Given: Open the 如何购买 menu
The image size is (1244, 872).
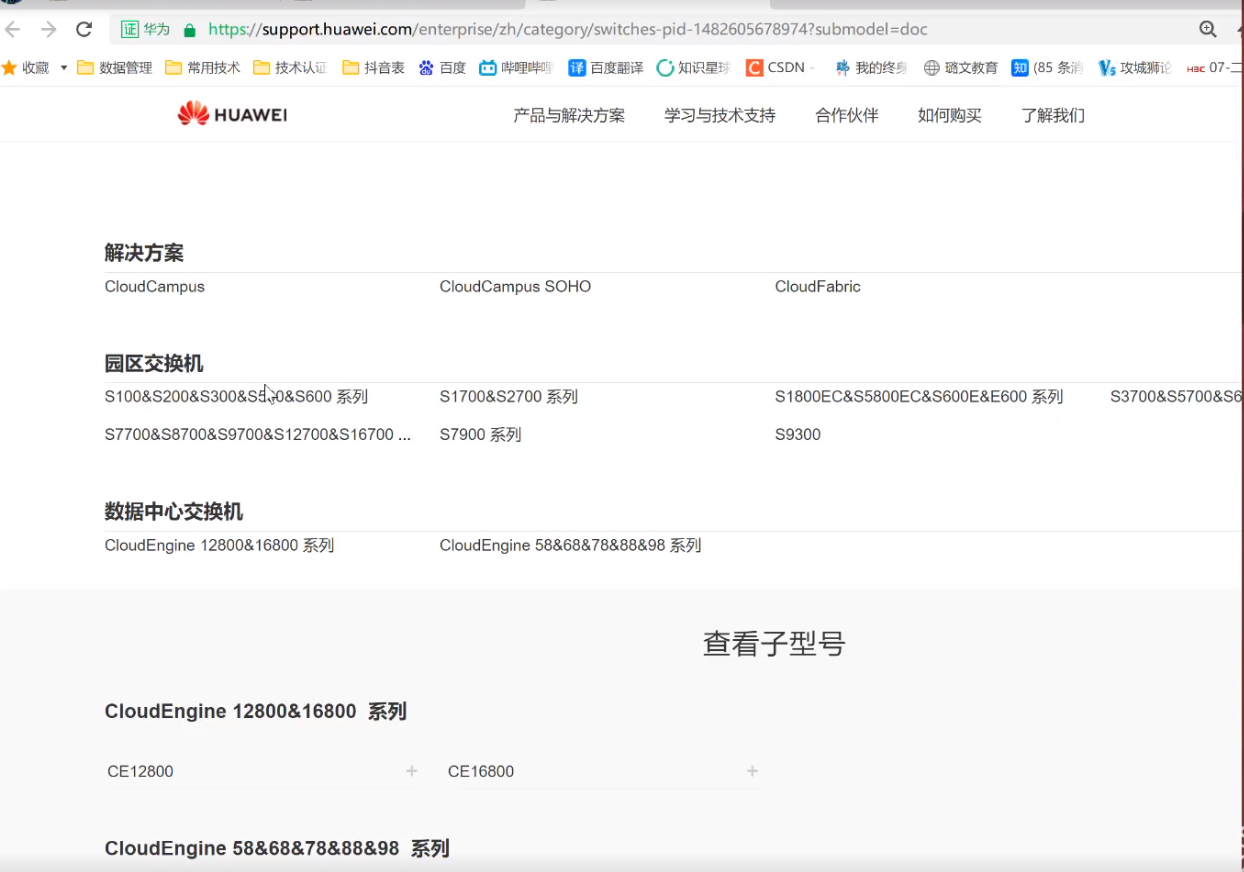Looking at the screenshot, I should (x=950, y=116).
